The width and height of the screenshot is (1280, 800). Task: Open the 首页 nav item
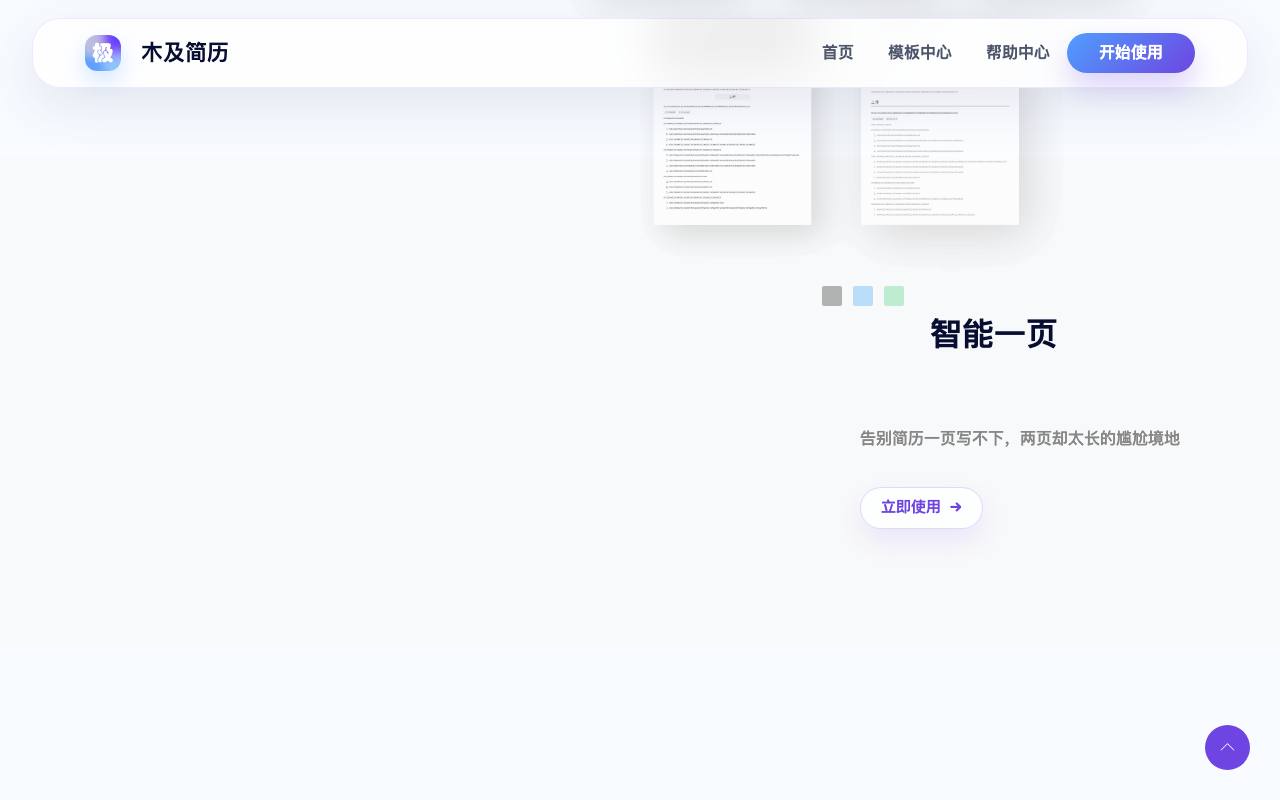pos(838,53)
